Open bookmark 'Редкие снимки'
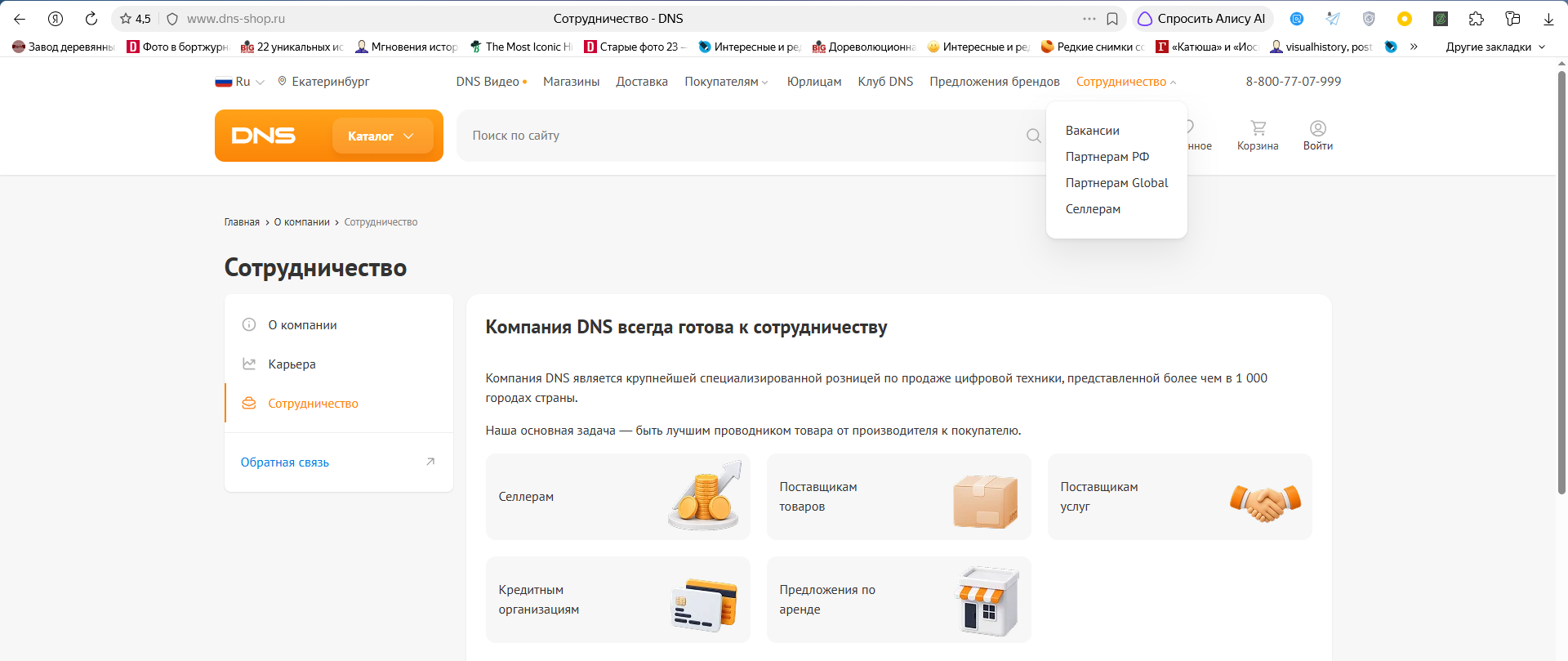Image resolution: width=1568 pixels, height=661 pixels. tap(1093, 47)
